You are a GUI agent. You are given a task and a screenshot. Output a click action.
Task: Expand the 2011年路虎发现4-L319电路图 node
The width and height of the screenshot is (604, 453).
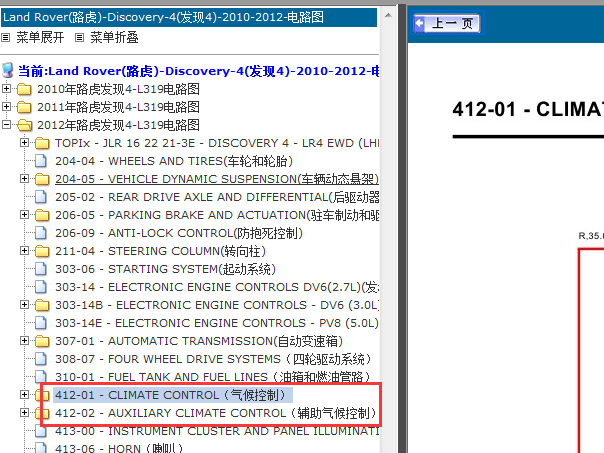pyautogui.click(x=6, y=107)
